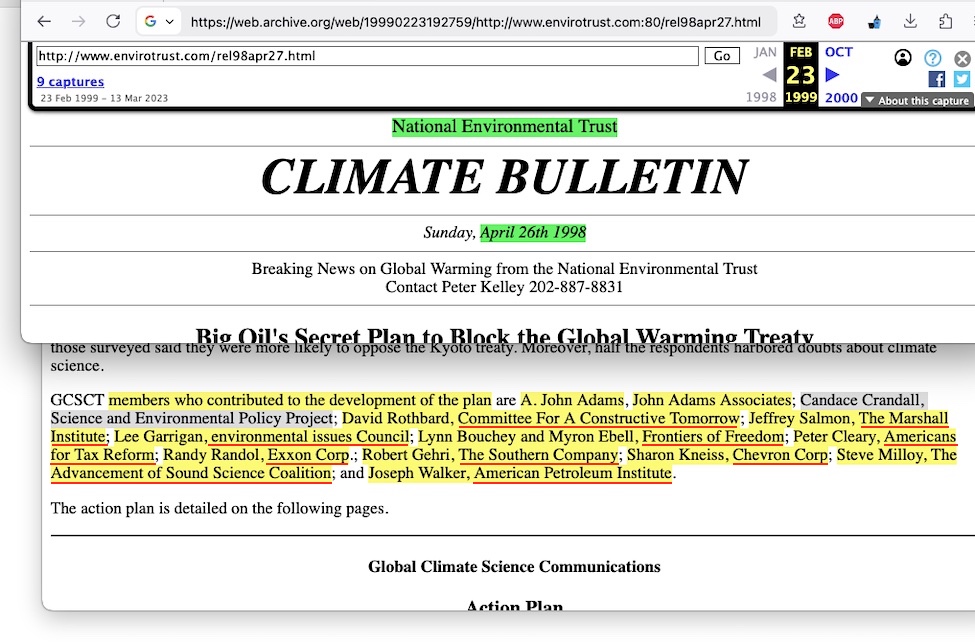Click the browser back arrow
The width and height of the screenshot is (975, 642).
tap(43, 21)
